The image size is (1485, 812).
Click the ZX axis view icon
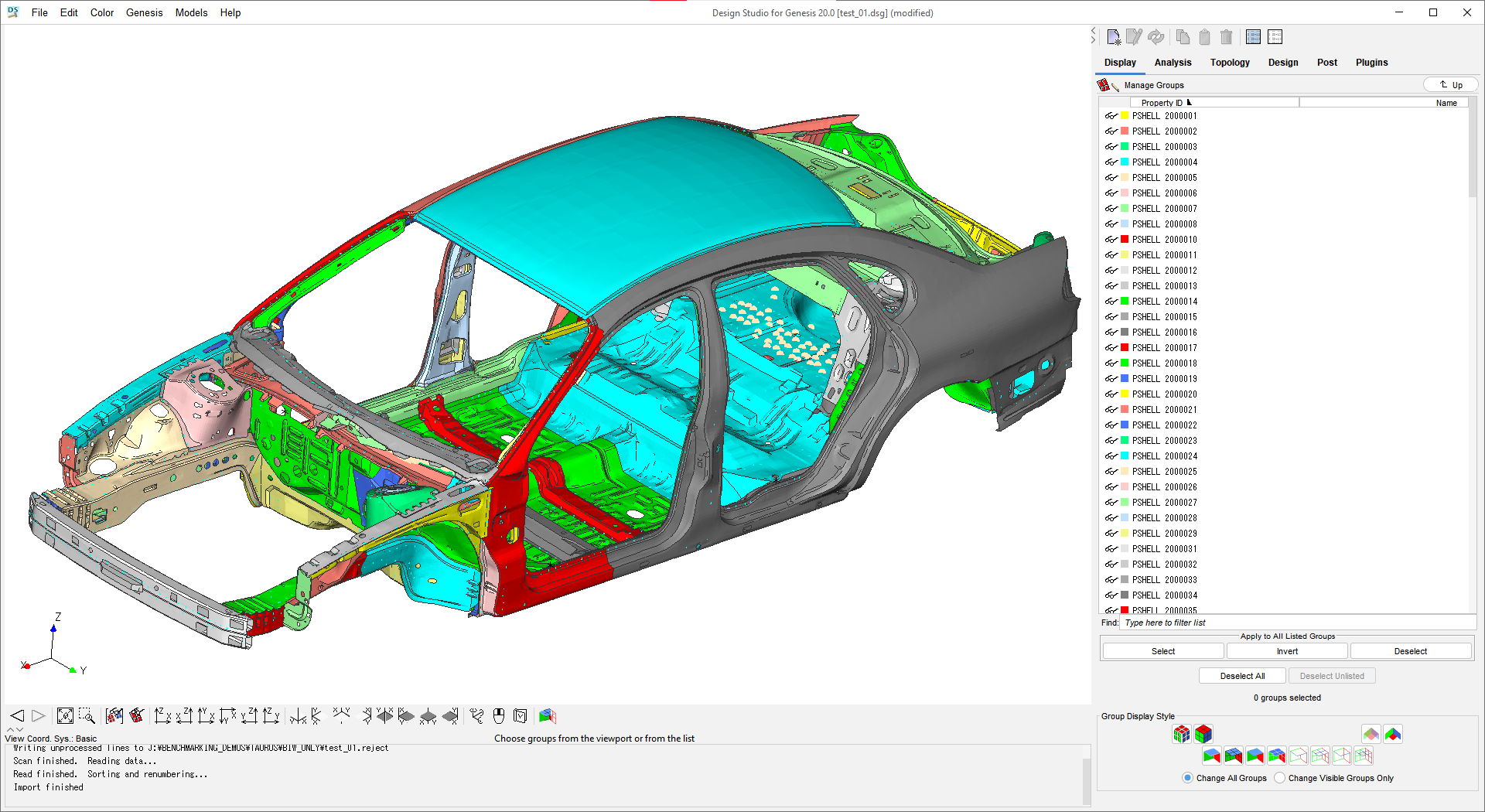tap(162, 716)
